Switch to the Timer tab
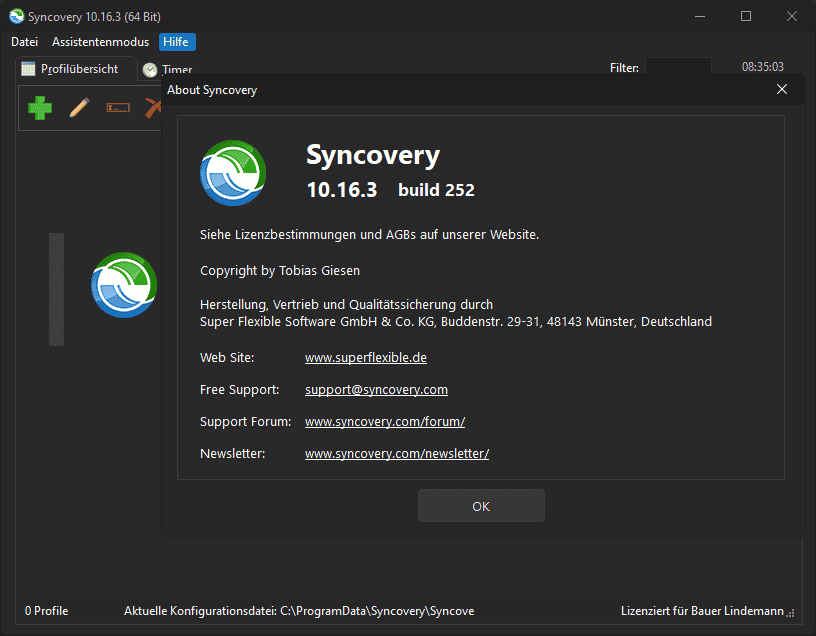Image resolution: width=816 pixels, height=636 pixels. 168,70
